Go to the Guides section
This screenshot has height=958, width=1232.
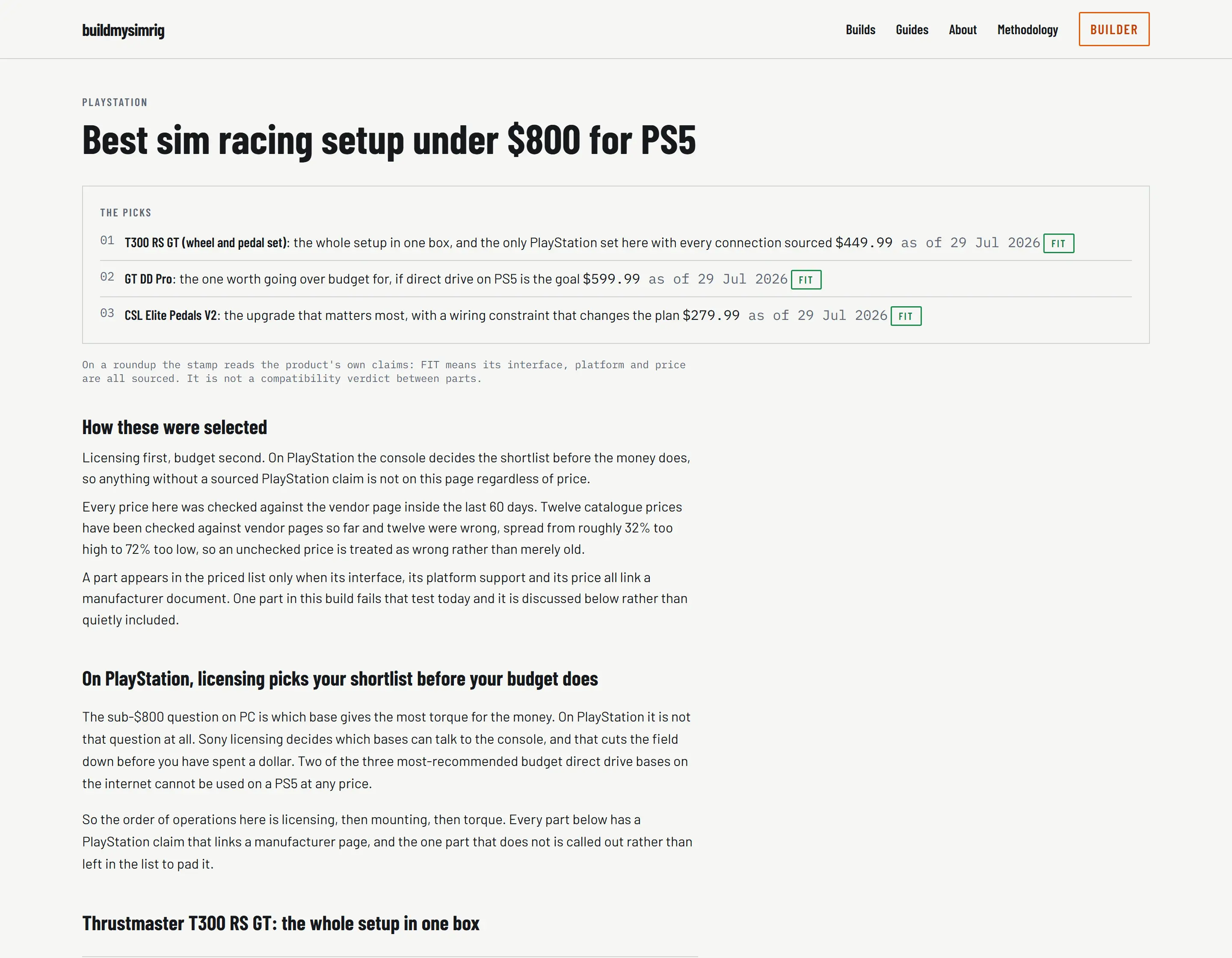coord(912,30)
